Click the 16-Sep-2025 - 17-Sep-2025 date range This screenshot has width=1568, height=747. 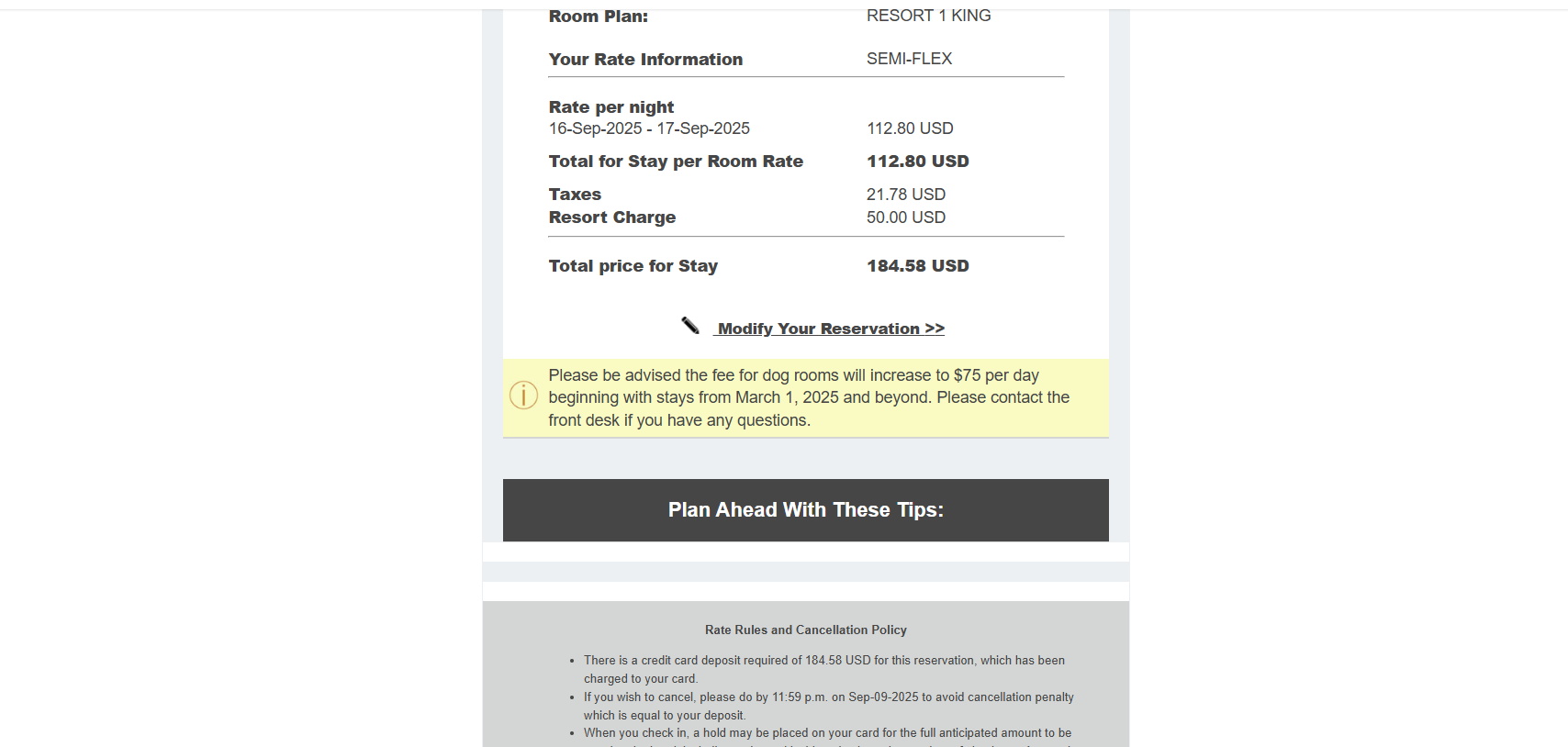(x=649, y=128)
